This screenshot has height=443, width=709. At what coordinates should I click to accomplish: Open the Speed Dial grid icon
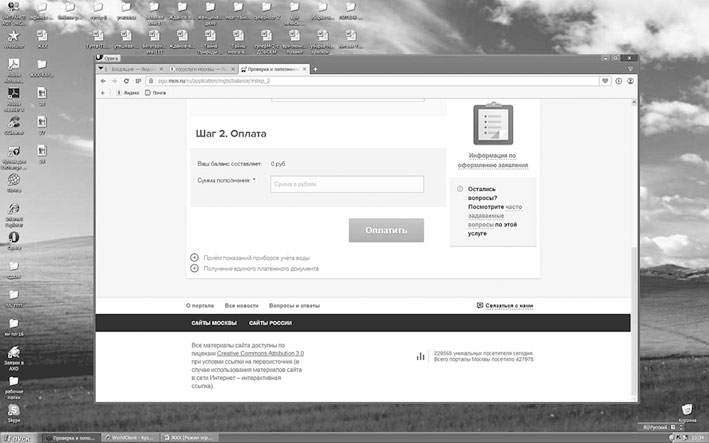[138, 81]
